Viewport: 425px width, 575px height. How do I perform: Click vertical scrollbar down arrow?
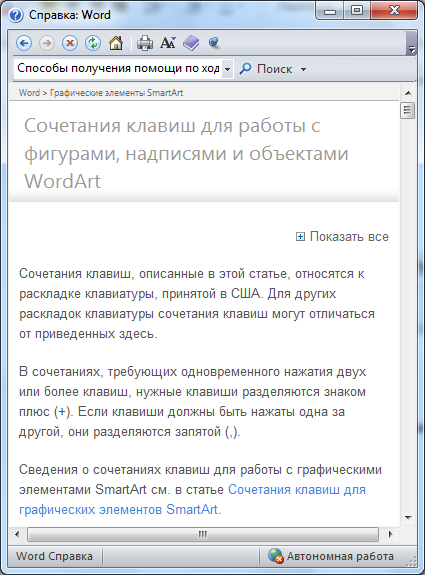coord(408,517)
